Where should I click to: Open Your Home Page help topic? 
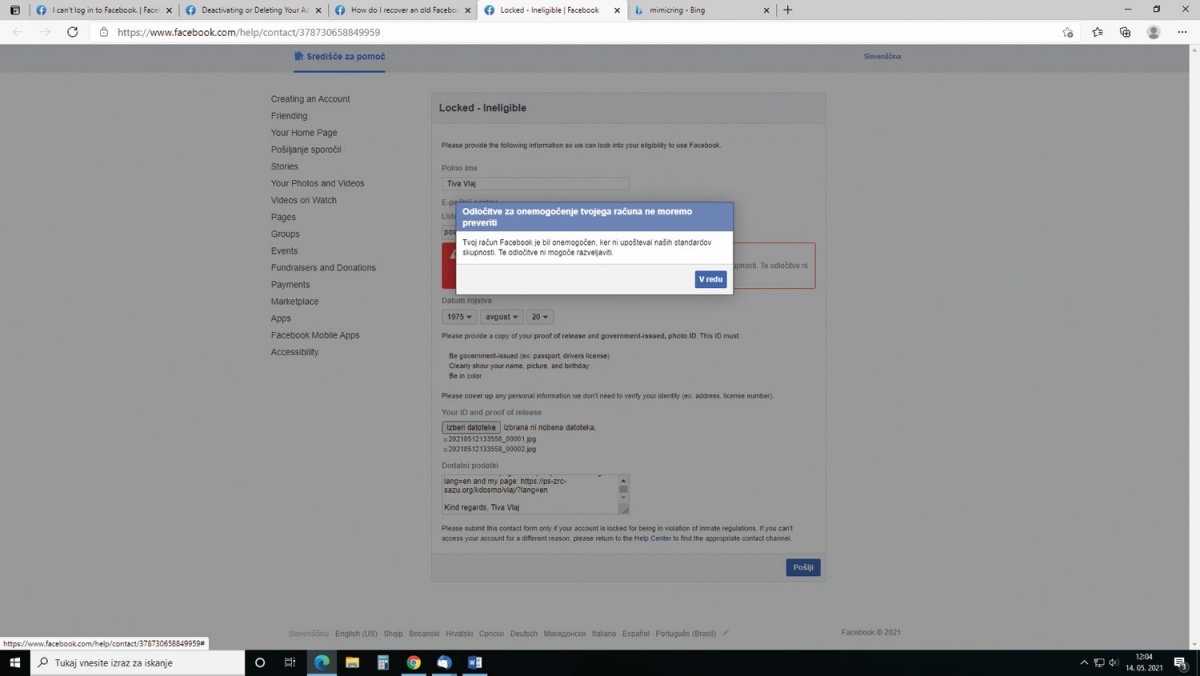point(304,133)
